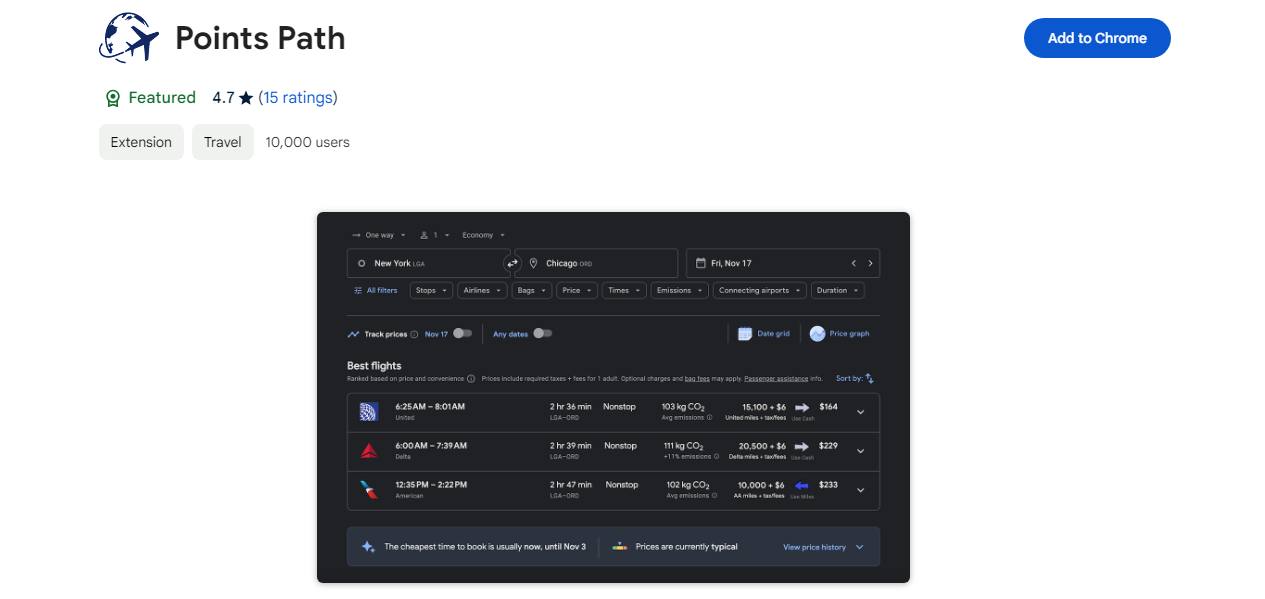Expand the American 12:35 PM flight row
Image resolution: width=1265 pixels, height=599 pixels.
click(x=860, y=490)
